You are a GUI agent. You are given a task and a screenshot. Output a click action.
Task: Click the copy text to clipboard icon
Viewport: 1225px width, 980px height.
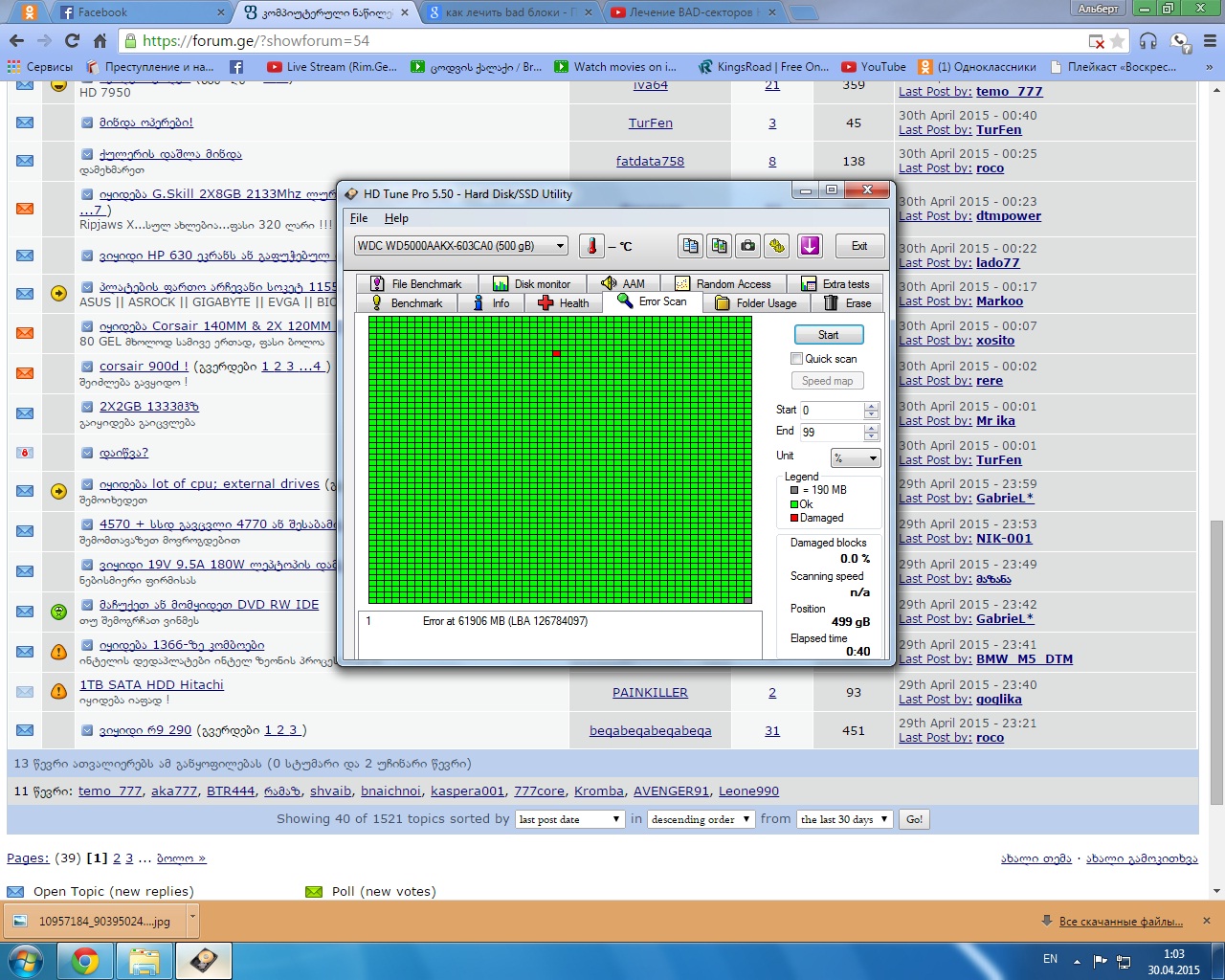(690, 246)
